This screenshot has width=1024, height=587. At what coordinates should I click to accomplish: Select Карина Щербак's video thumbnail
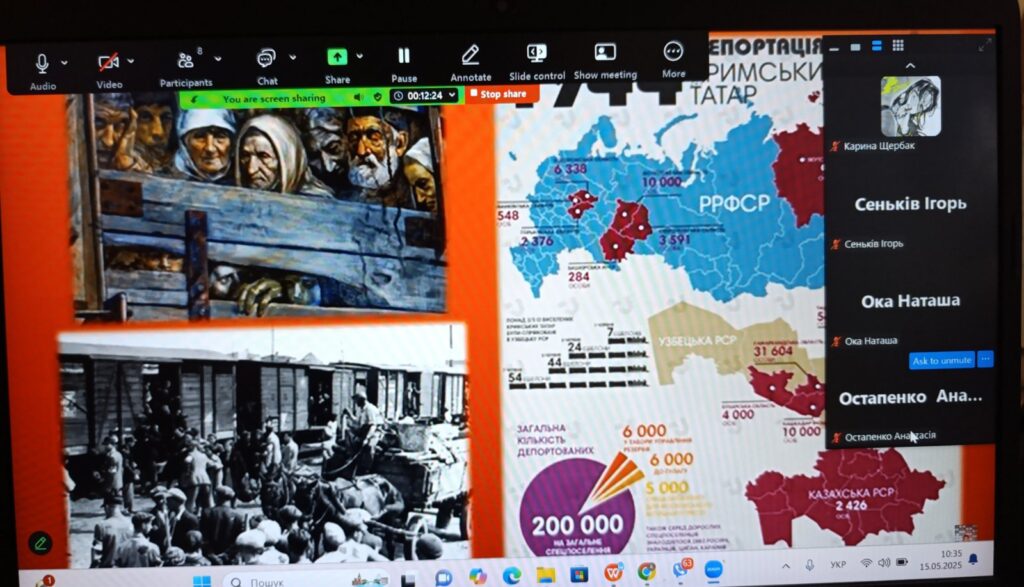(910, 105)
